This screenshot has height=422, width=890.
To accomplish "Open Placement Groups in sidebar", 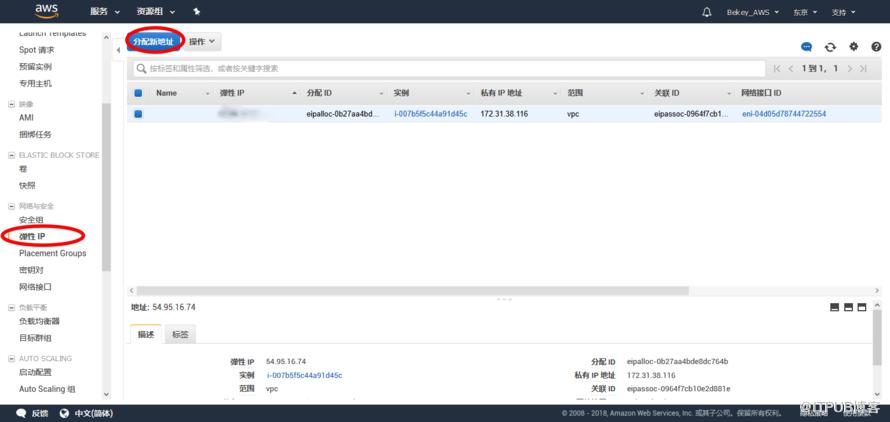I will click(x=53, y=253).
